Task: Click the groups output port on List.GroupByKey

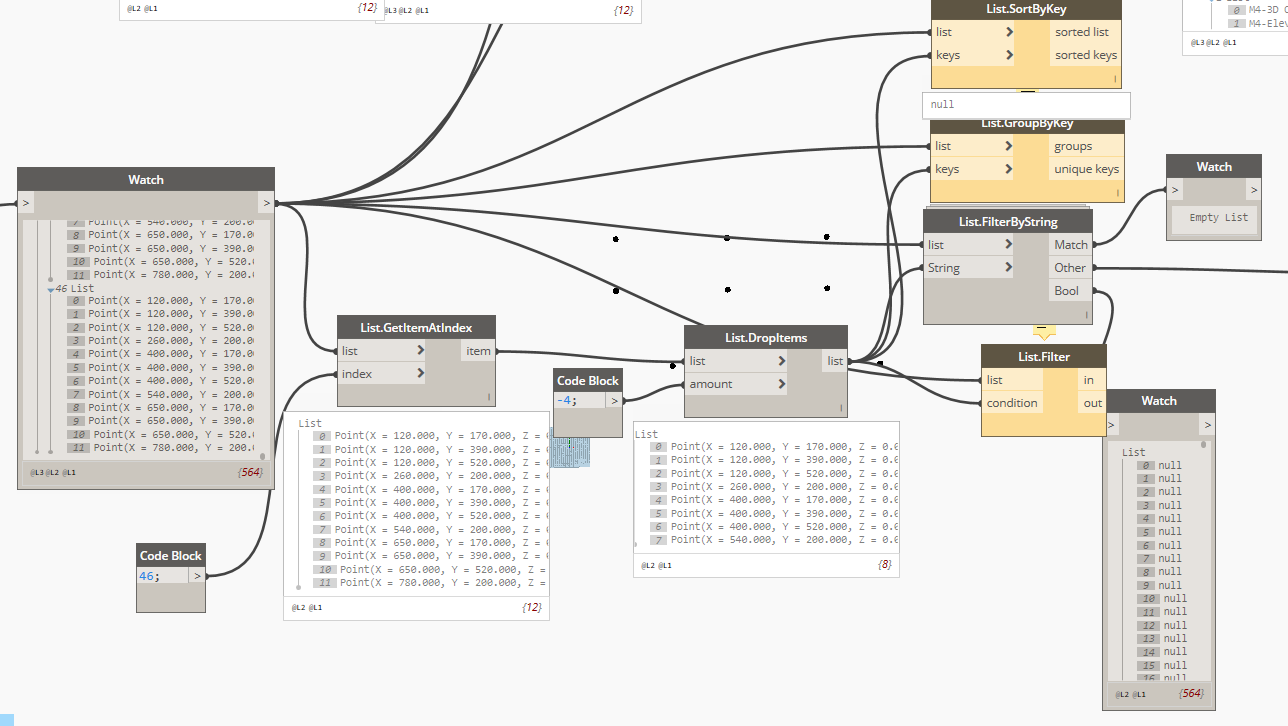Action: click(1072, 145)
